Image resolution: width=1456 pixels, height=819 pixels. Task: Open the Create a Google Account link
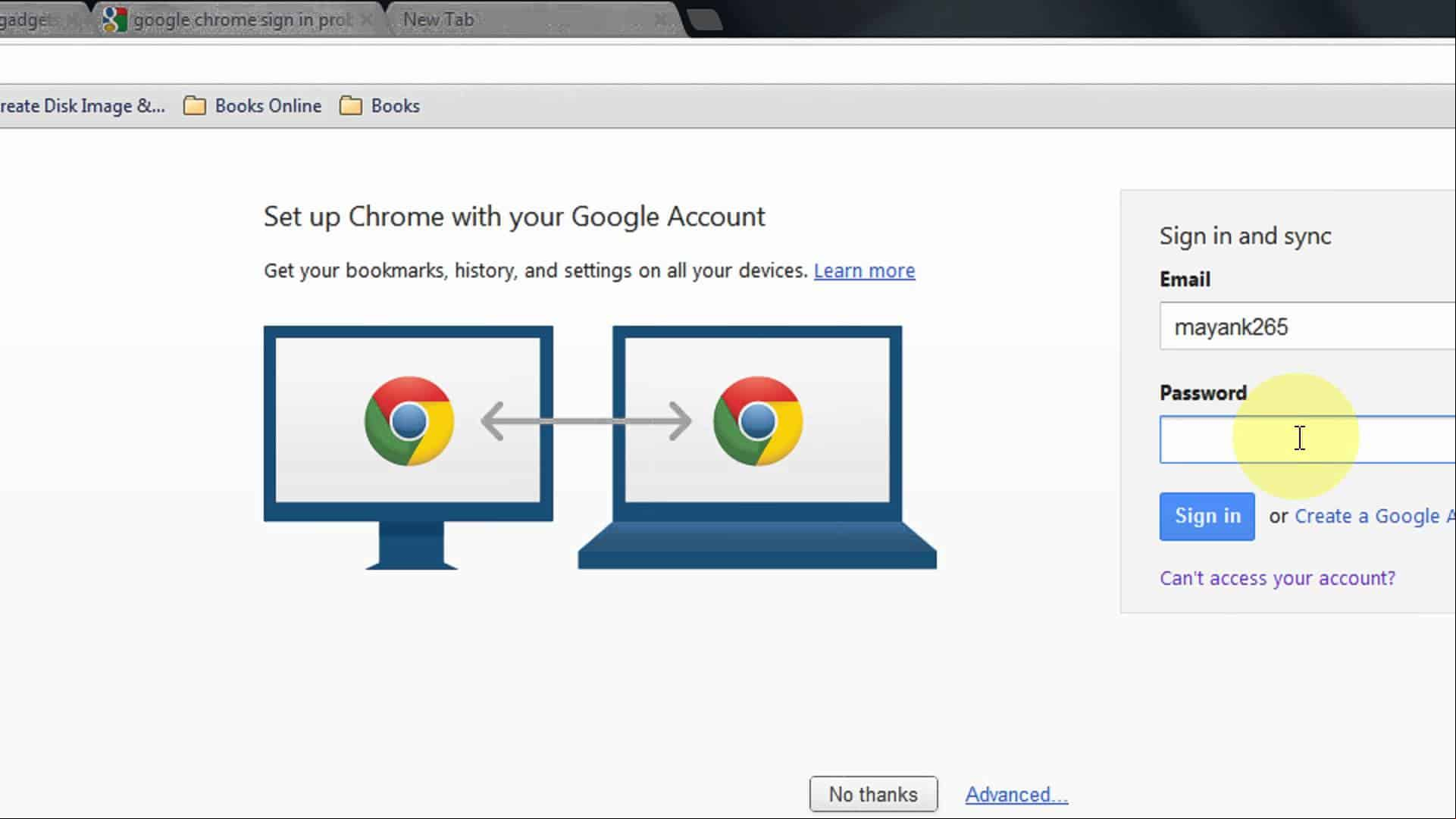click(1374, 517)
